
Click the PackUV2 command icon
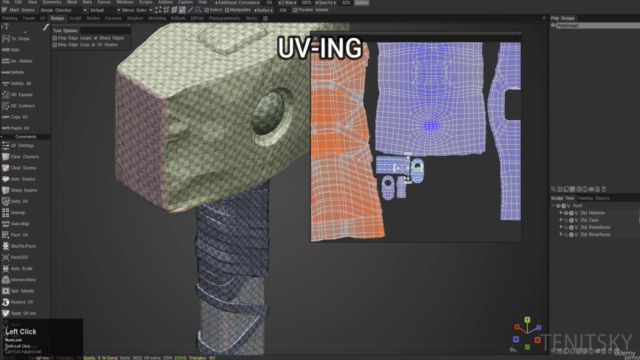(x=5, y=258)
